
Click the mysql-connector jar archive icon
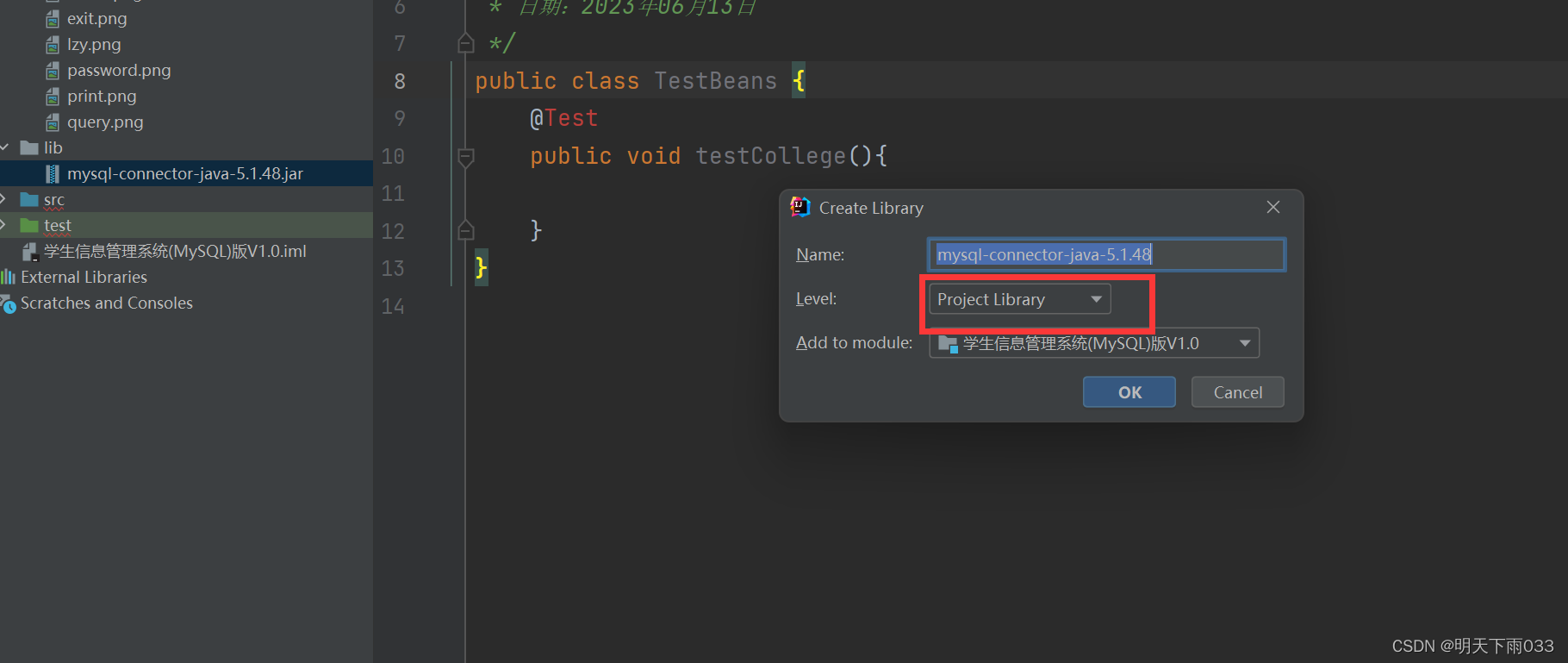click(53, 174)
